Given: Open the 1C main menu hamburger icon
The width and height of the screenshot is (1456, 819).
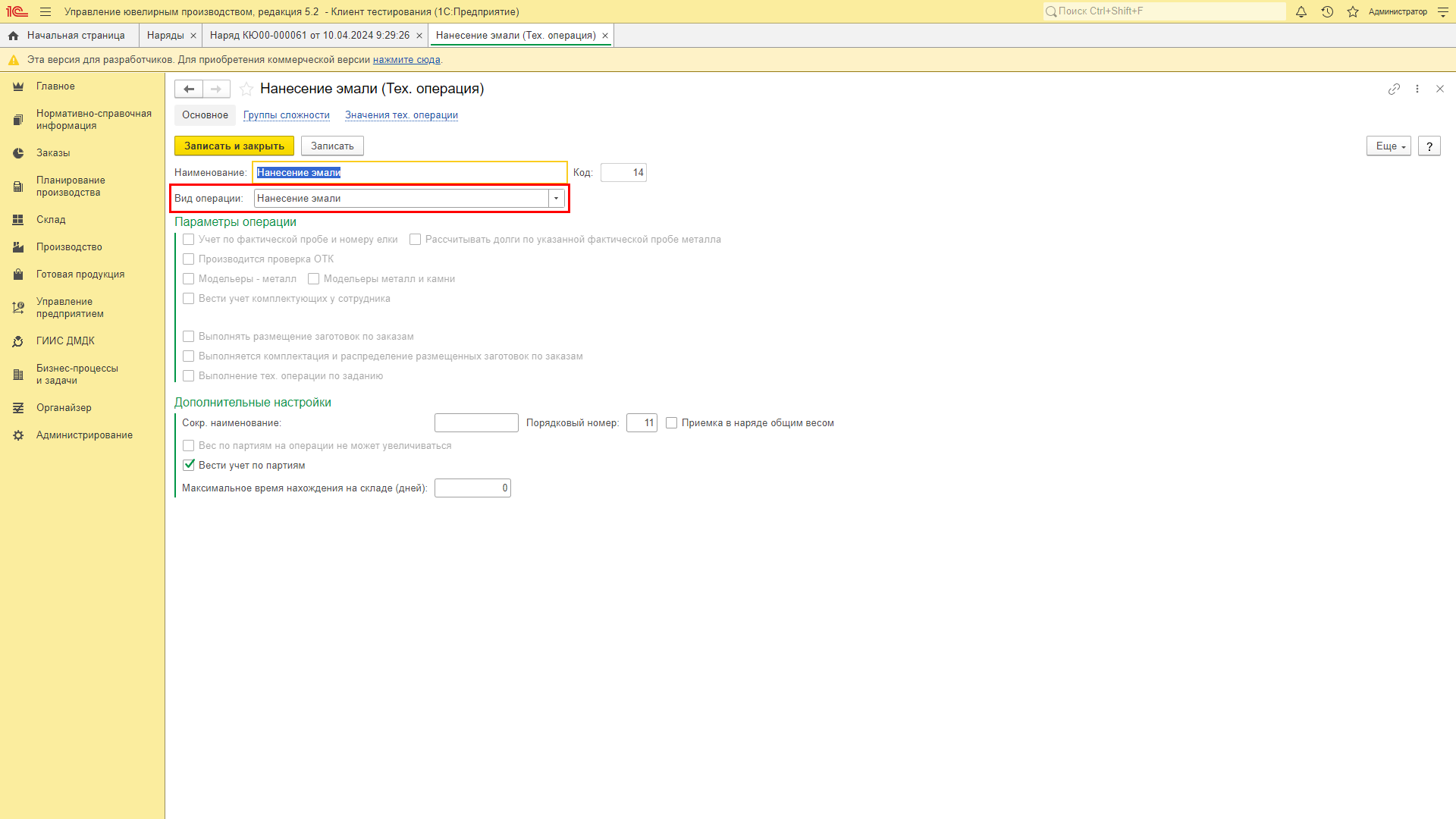Looking at the screenshot, I should (45, 12).
